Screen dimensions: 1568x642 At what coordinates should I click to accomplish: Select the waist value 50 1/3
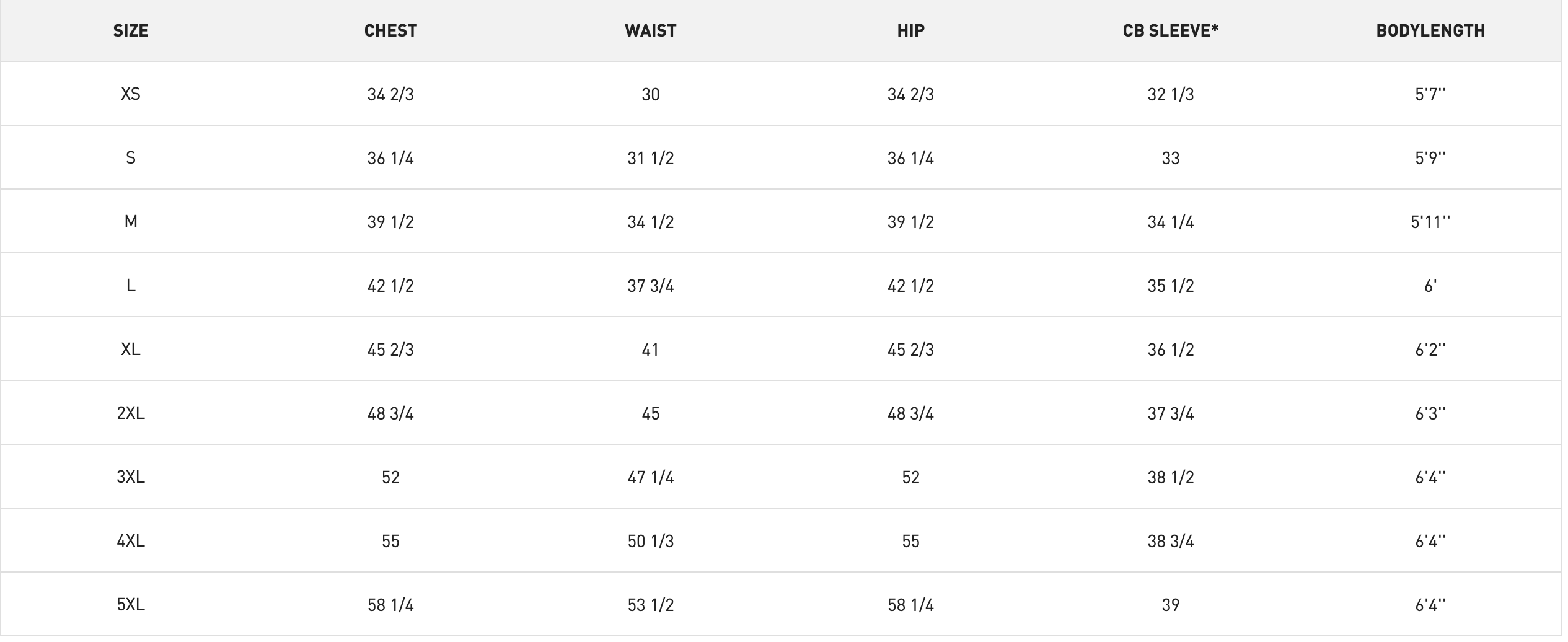650,541
